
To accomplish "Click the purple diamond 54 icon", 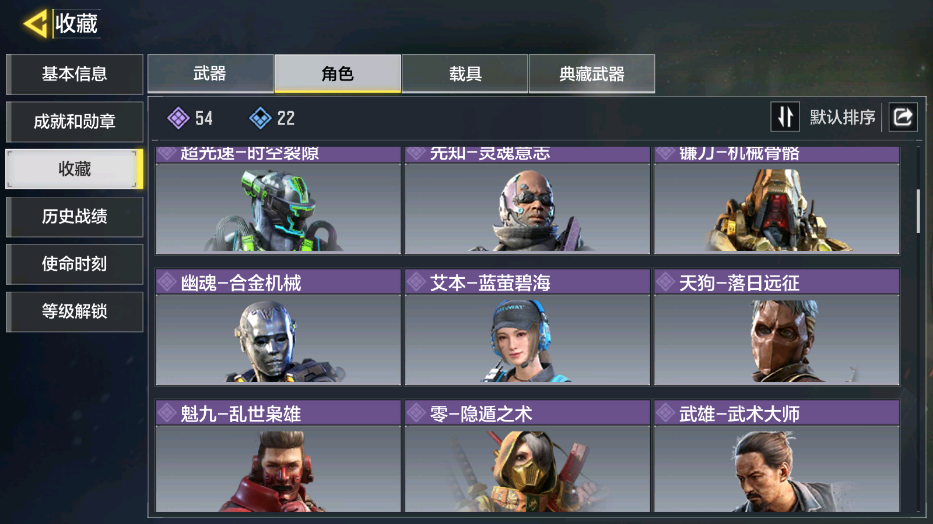I will 178,118.
